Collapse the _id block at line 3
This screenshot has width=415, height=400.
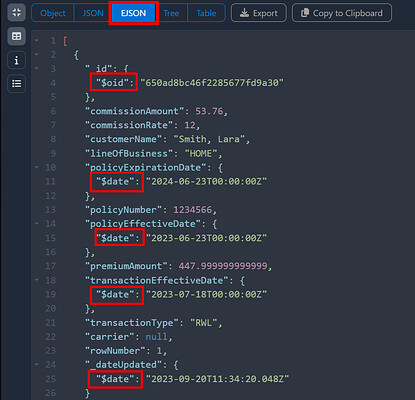click(x=37, y=69)
